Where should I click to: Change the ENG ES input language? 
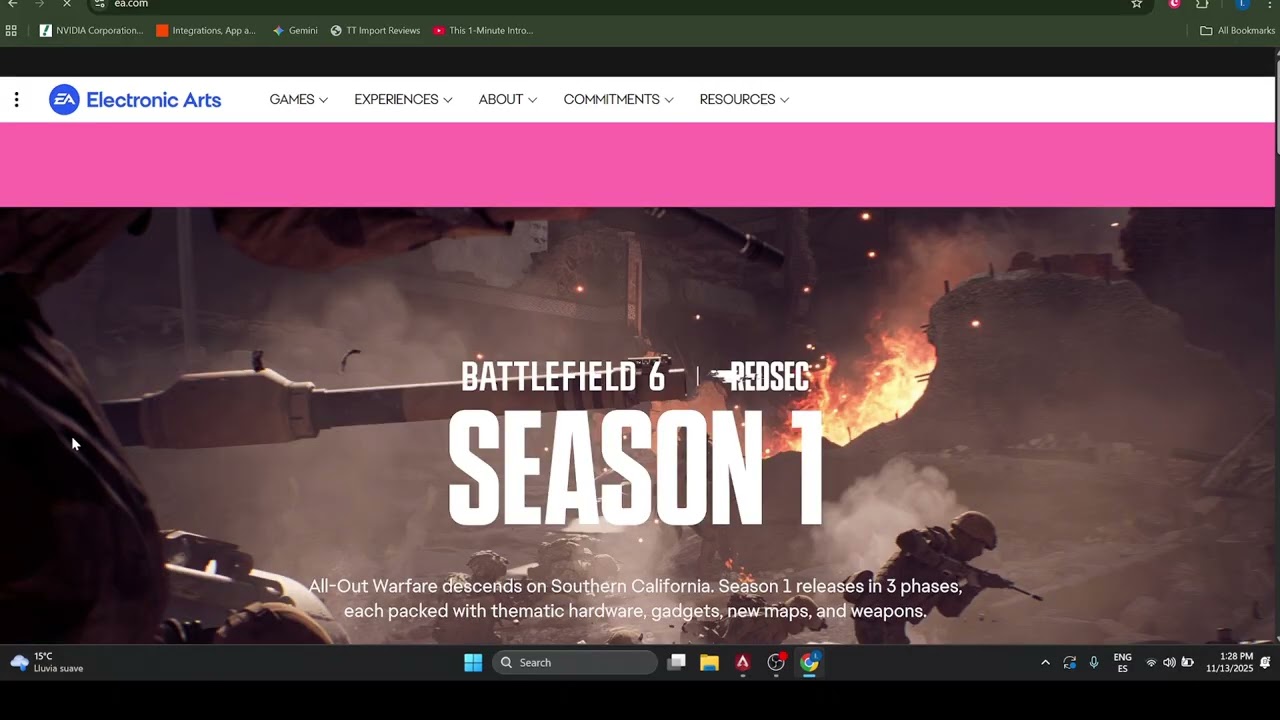click(x=1122, y=662)
